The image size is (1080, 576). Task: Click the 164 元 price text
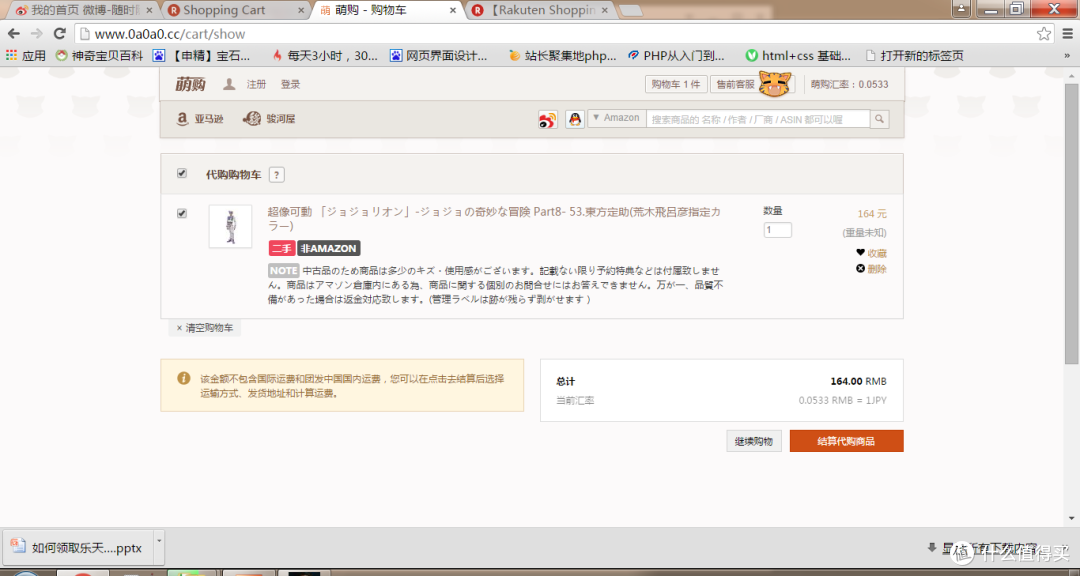[x=871, y=214]
